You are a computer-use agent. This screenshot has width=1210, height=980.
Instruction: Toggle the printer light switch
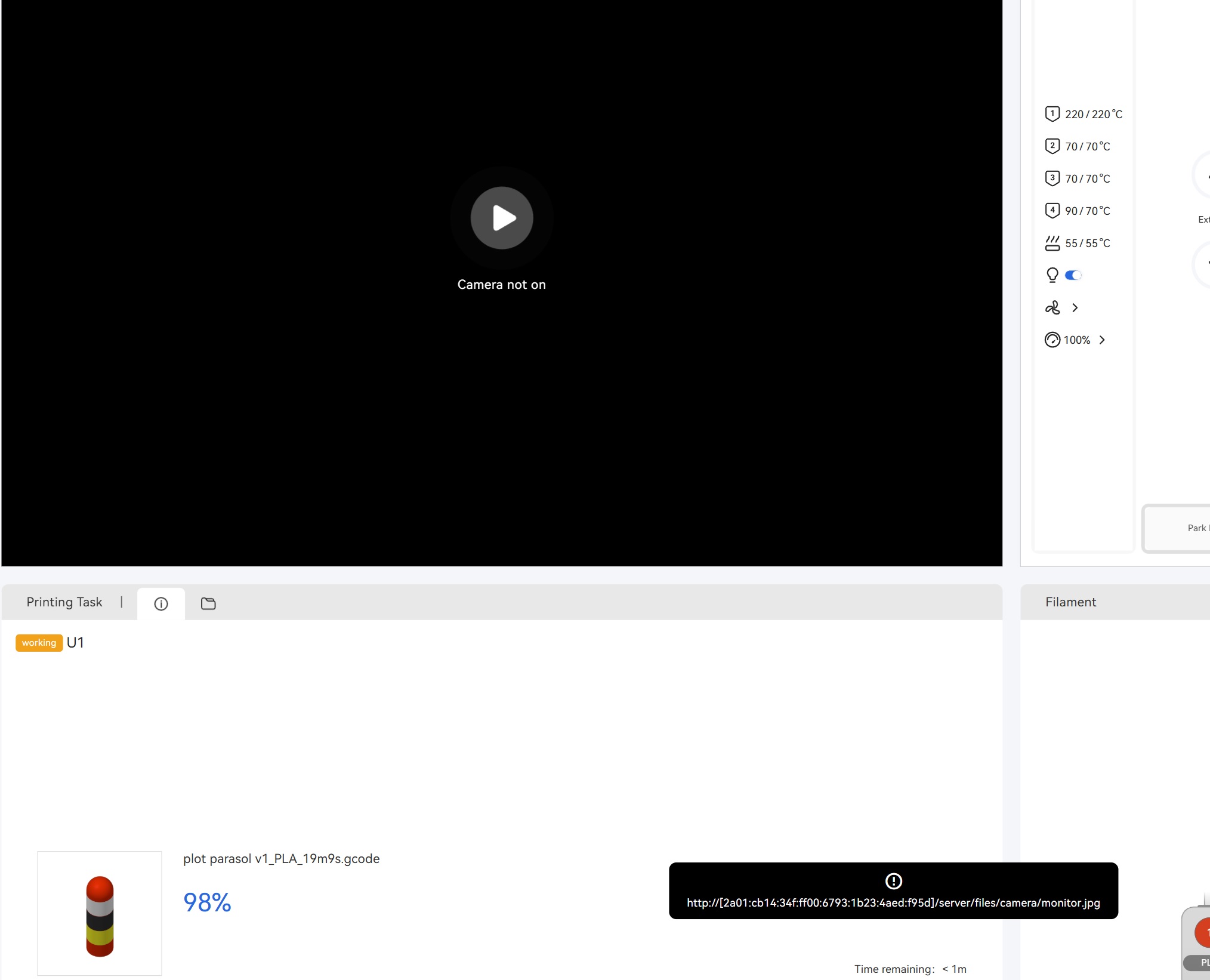point(1073,275)
